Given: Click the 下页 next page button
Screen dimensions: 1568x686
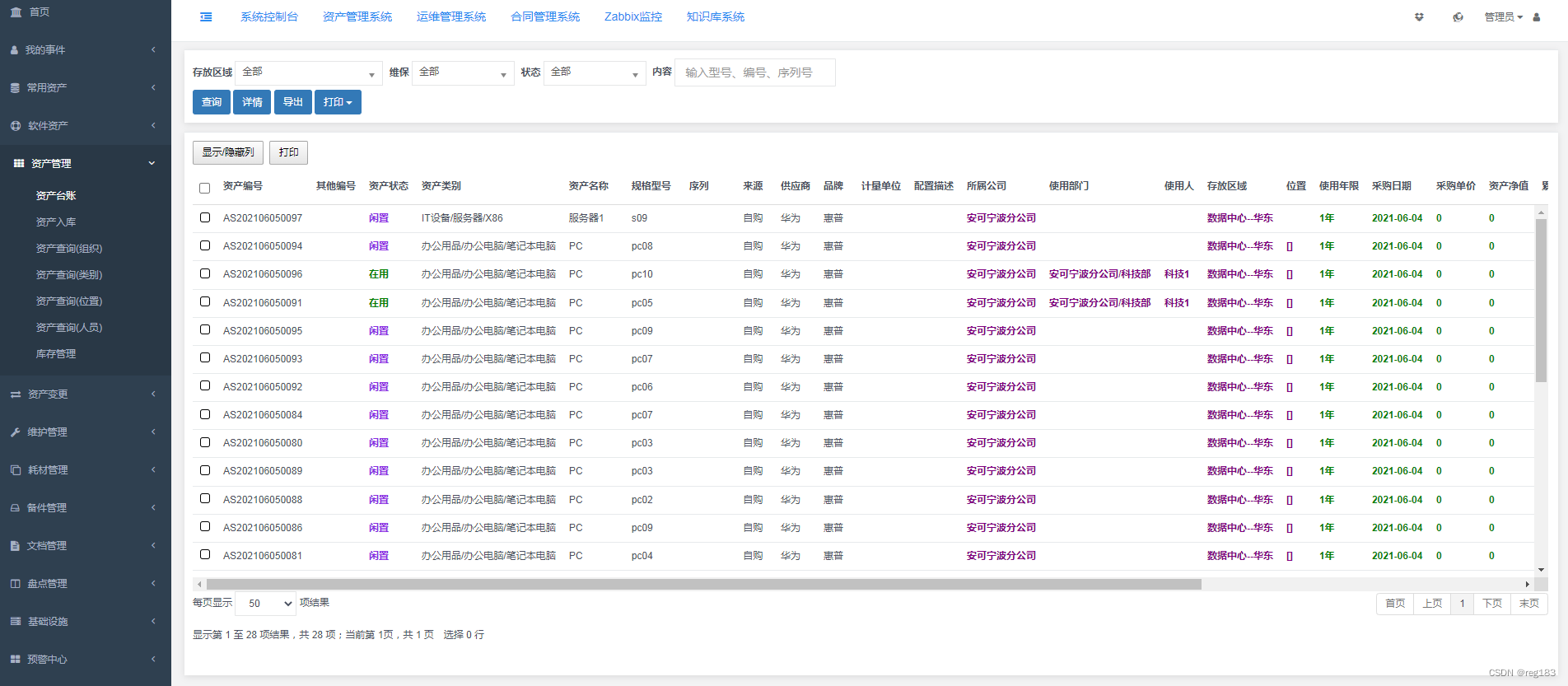Looking at the screenshot, I should 1492,604.
